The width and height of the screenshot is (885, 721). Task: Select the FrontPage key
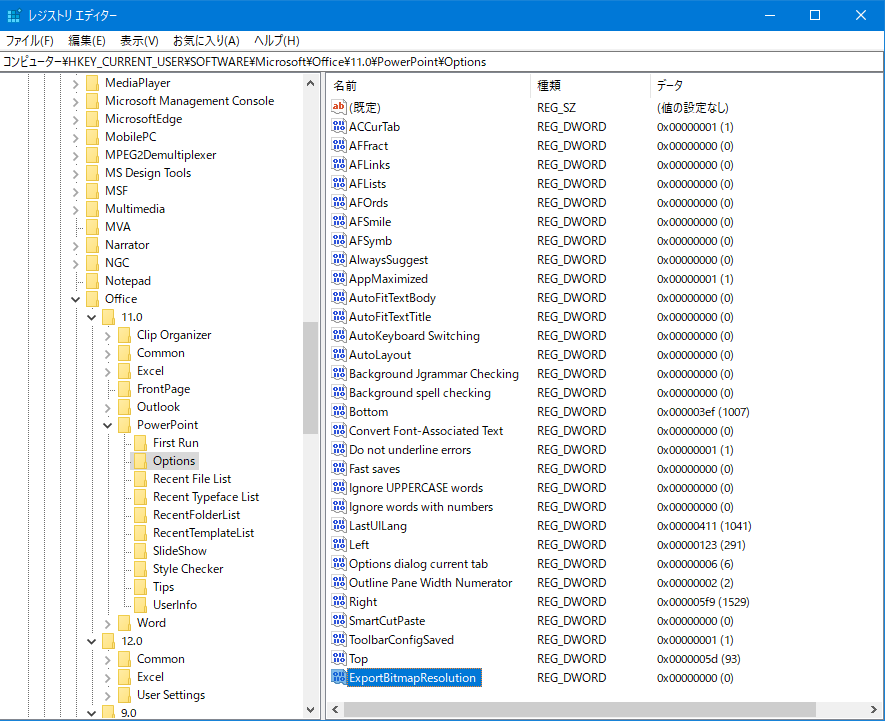click(164, 389)
